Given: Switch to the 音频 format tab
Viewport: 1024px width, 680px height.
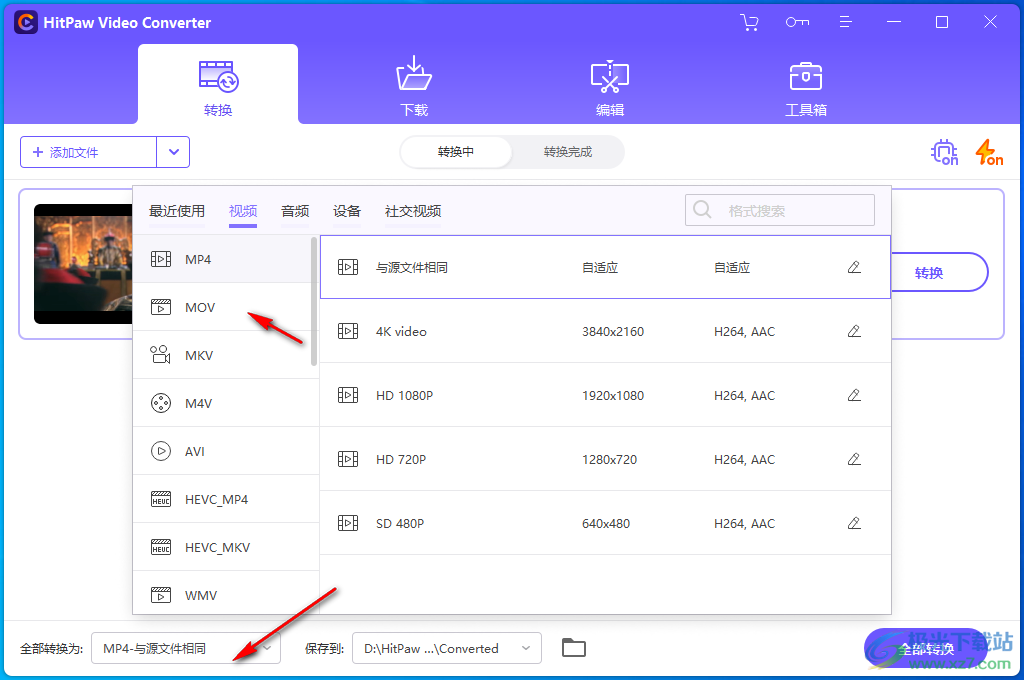Looking at the screenshot, I should (294, 211).
